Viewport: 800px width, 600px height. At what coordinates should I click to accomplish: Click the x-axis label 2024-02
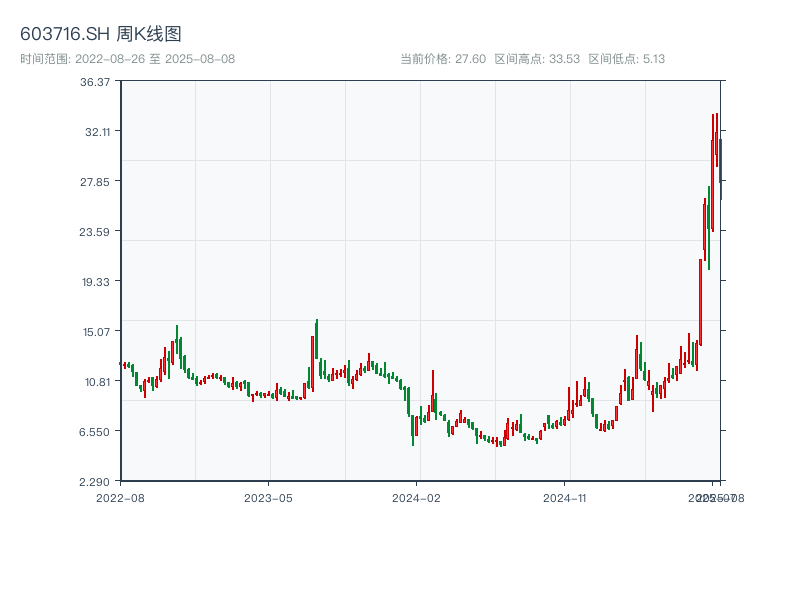pos(416,498)
